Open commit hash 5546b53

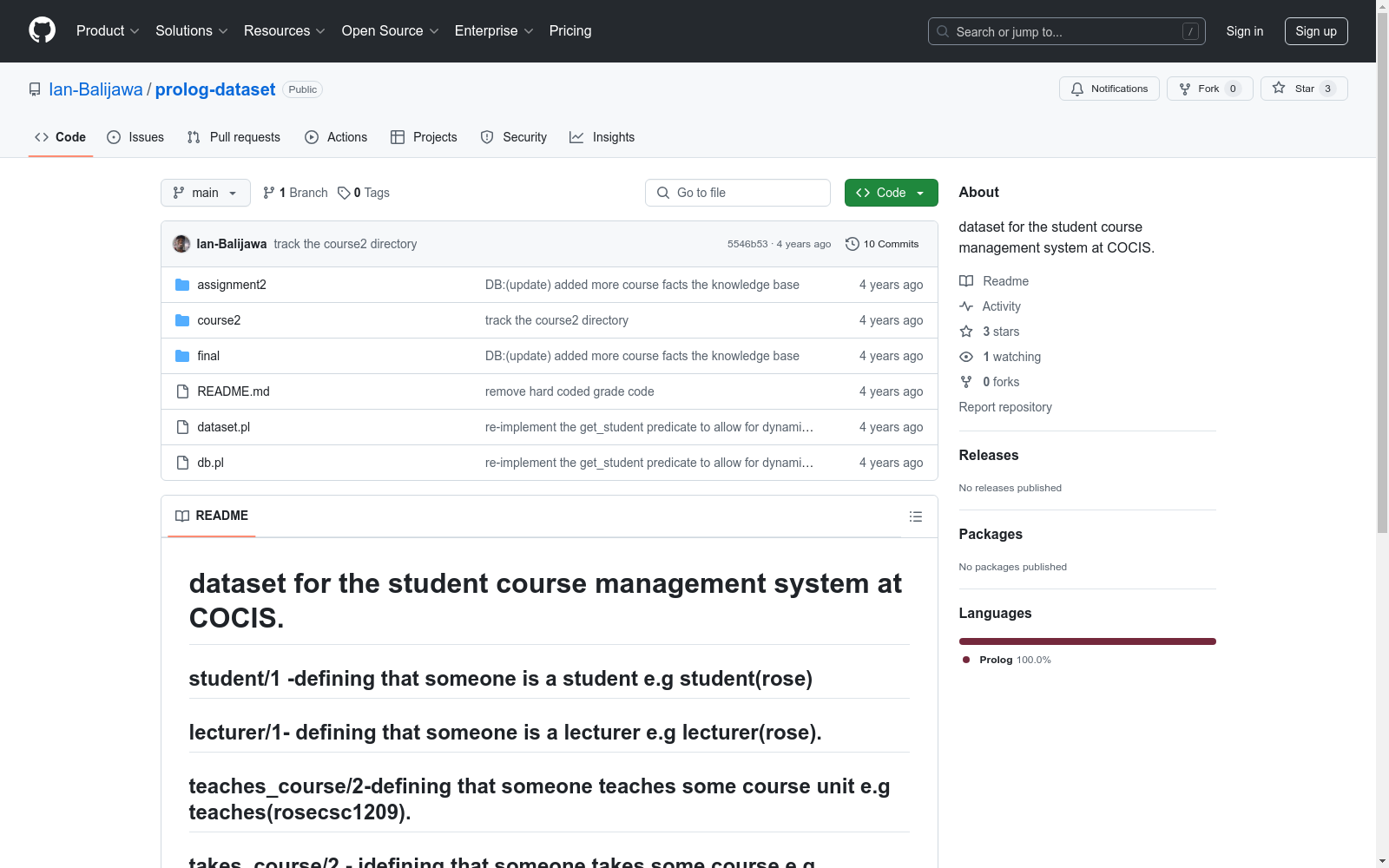click(747, 244)
